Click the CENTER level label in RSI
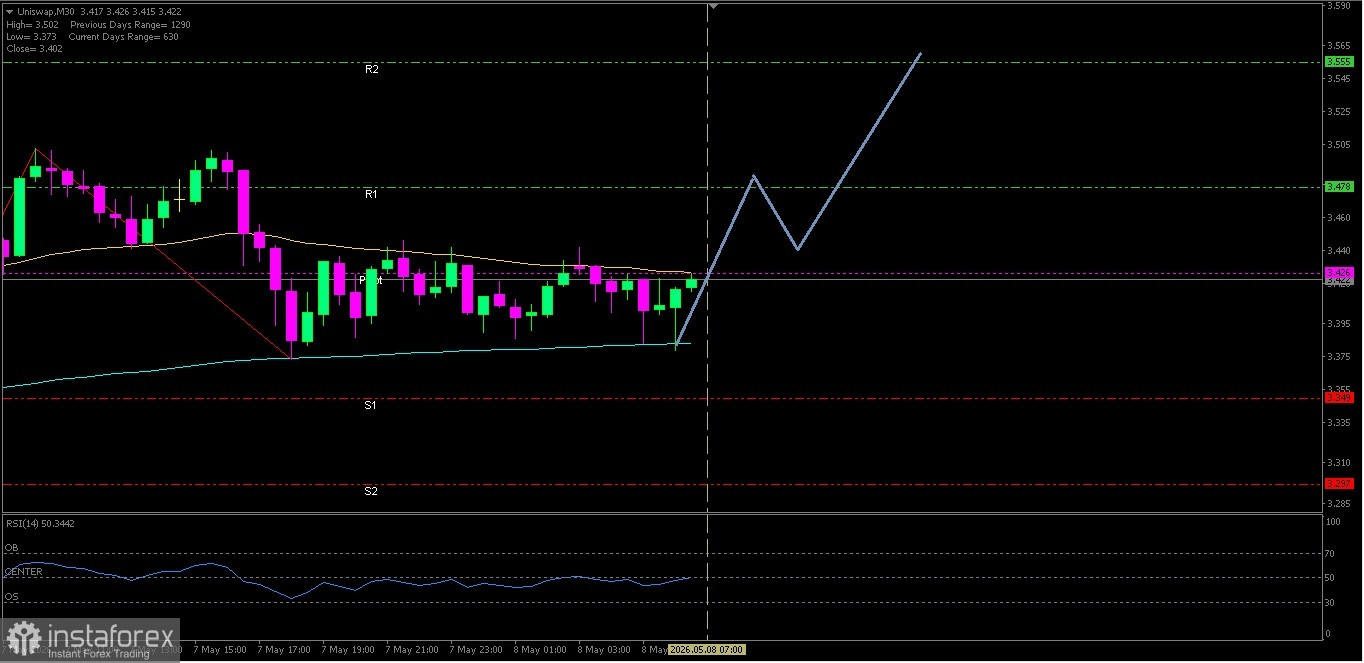 tap(24, 572)
